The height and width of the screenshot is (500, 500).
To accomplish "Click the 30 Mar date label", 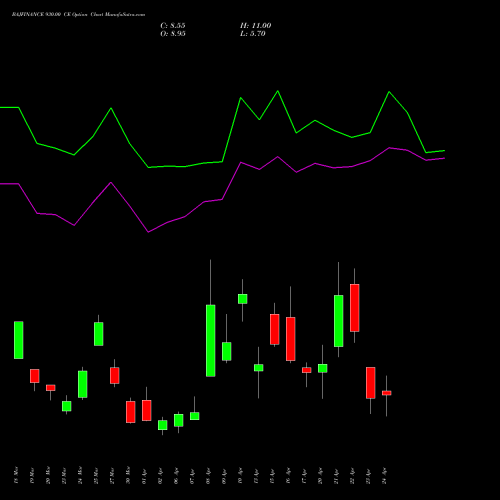I will 128,475.
